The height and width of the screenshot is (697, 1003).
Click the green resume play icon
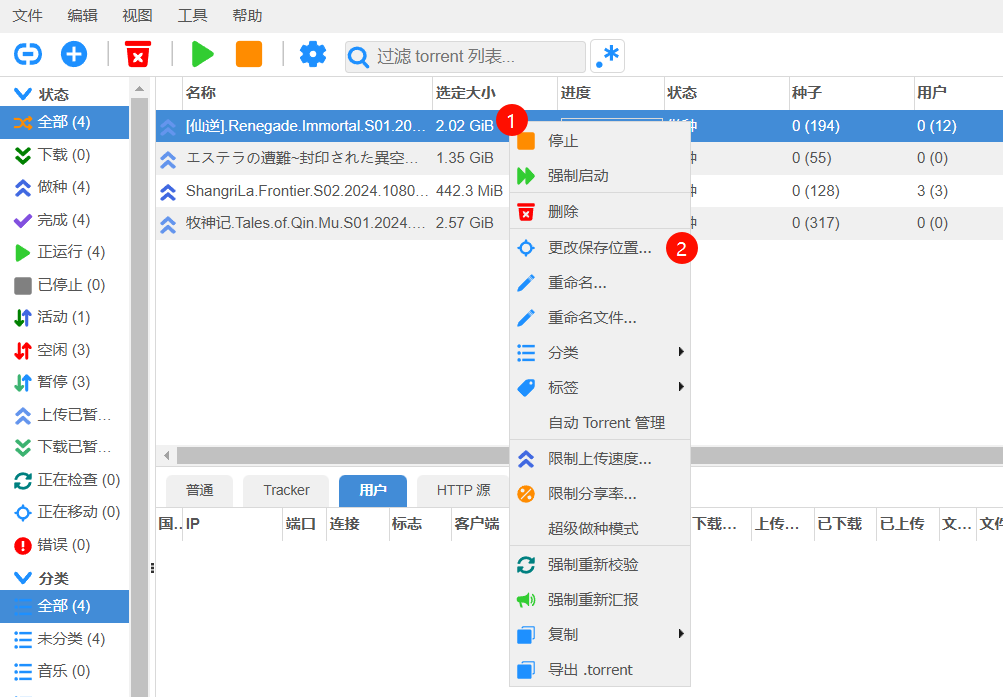tap(202, 55)
